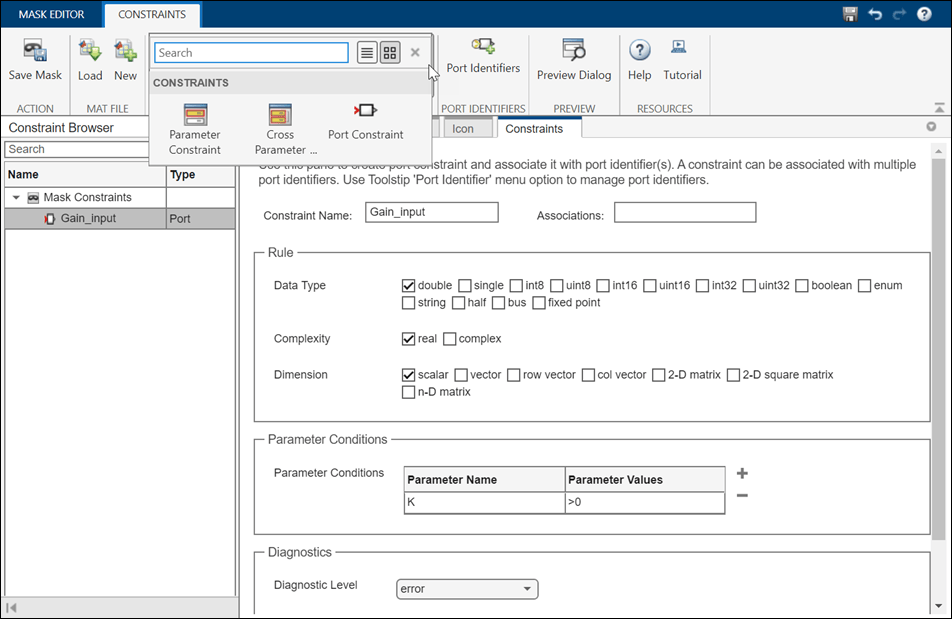Enable complex complexity
This screenshot has width=952, height=619.
tap(449, 339)
